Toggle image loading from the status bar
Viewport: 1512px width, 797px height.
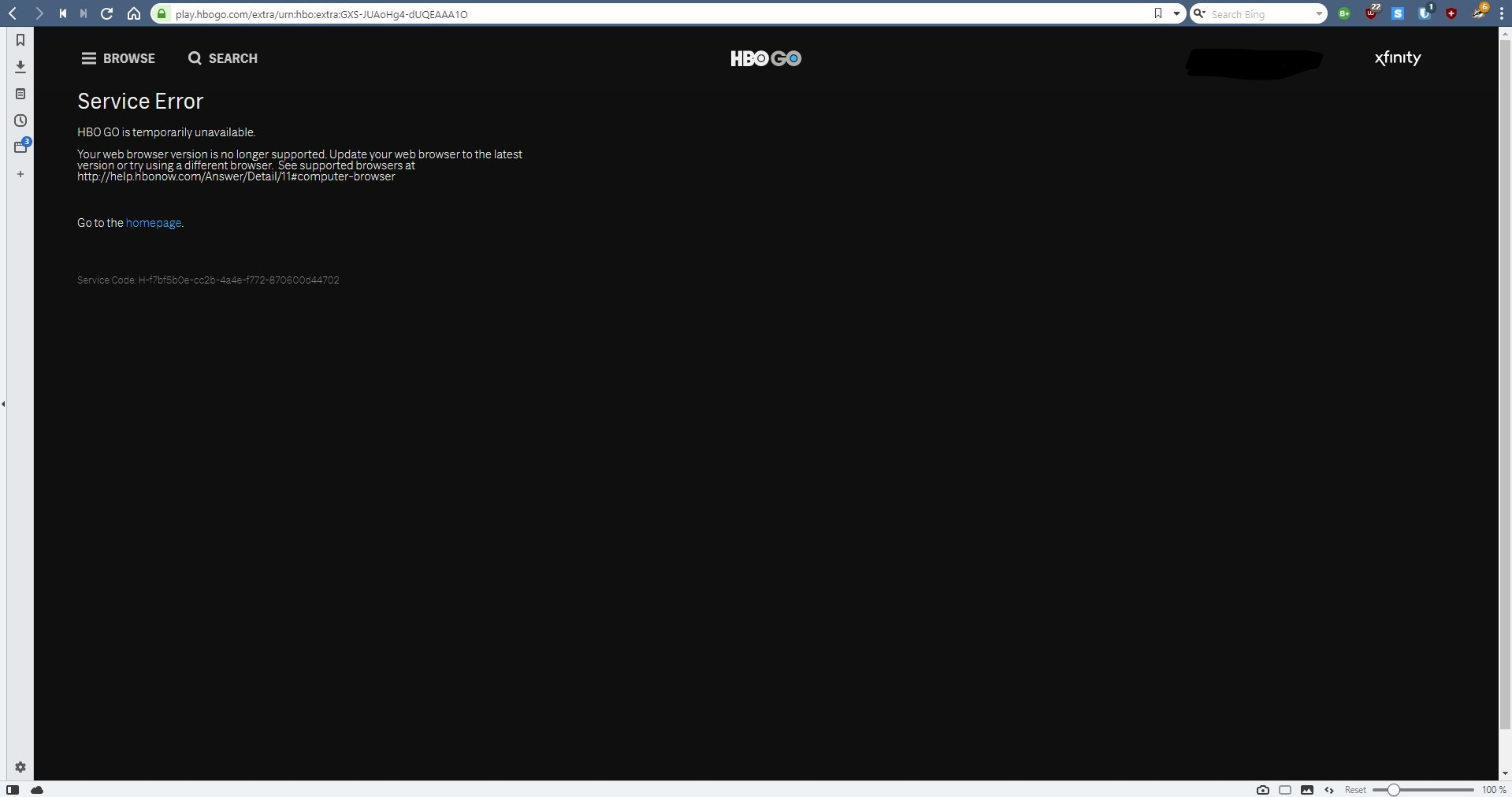pyautogui.click(x=1307, y=790)
